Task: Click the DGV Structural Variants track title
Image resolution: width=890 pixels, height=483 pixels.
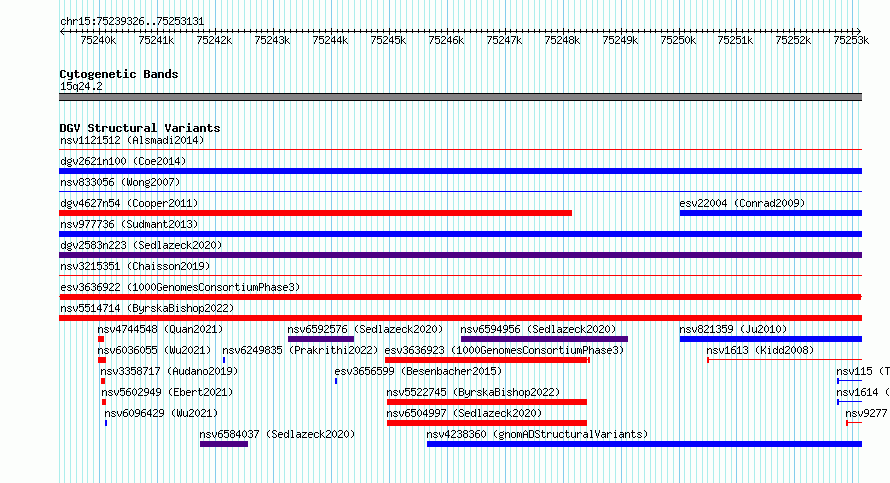Action: (x=140, y=128)
